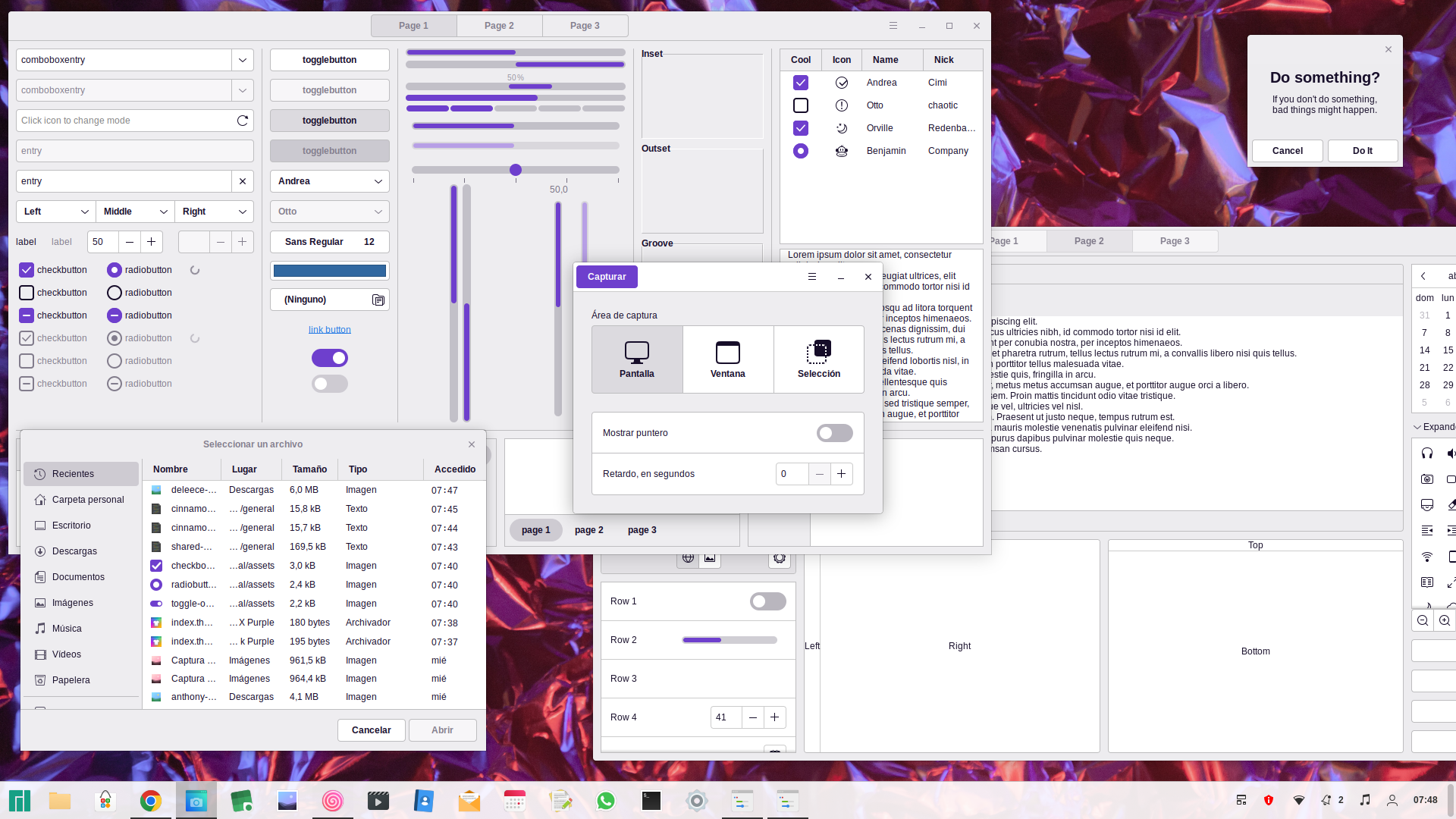The height and width of the screenshot is (819, 1456).
Task: Click Row 2 progress slider
Action: [x=730, y=640]
